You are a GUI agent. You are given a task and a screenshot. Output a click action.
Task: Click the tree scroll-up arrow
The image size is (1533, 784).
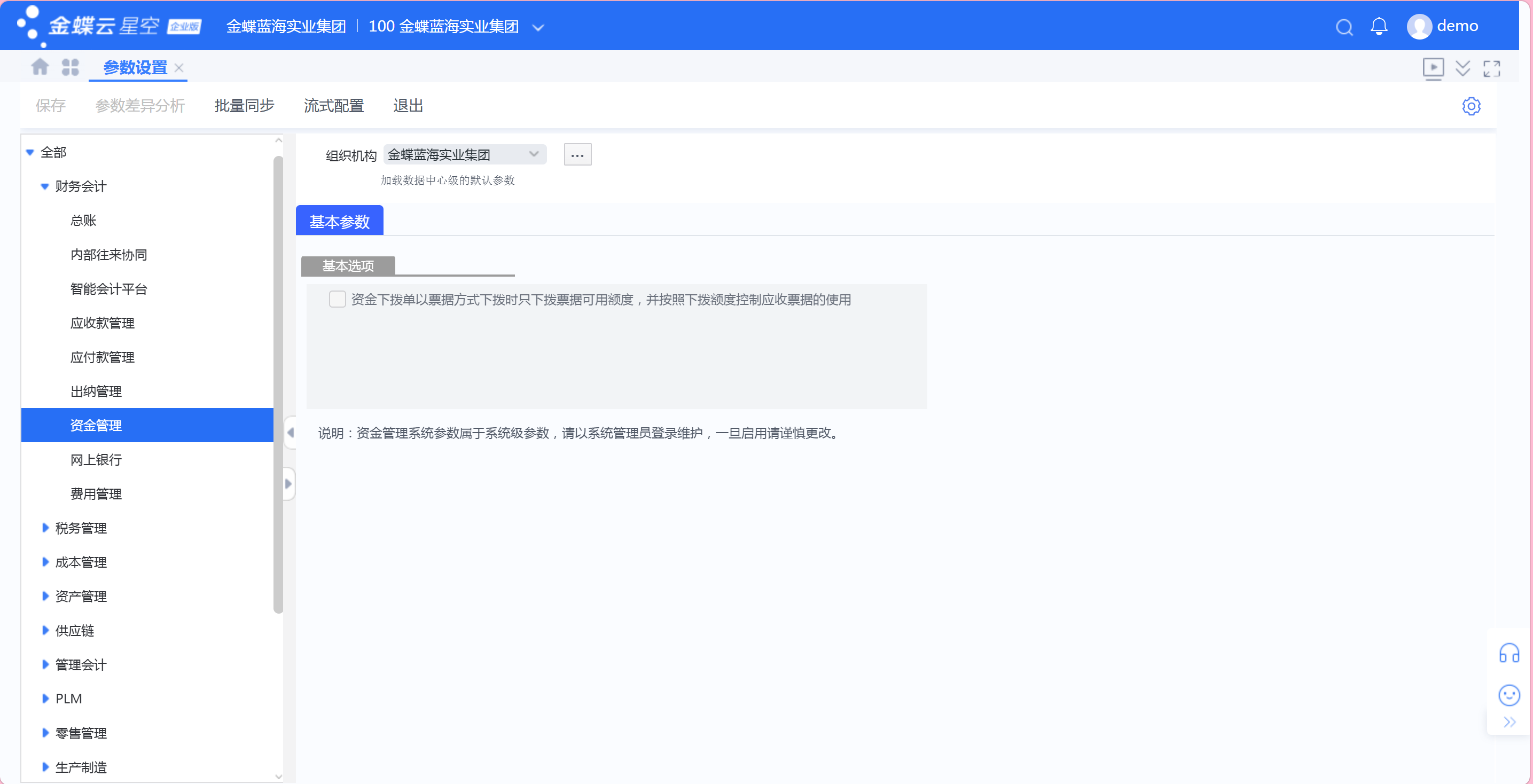click(278, 140)
